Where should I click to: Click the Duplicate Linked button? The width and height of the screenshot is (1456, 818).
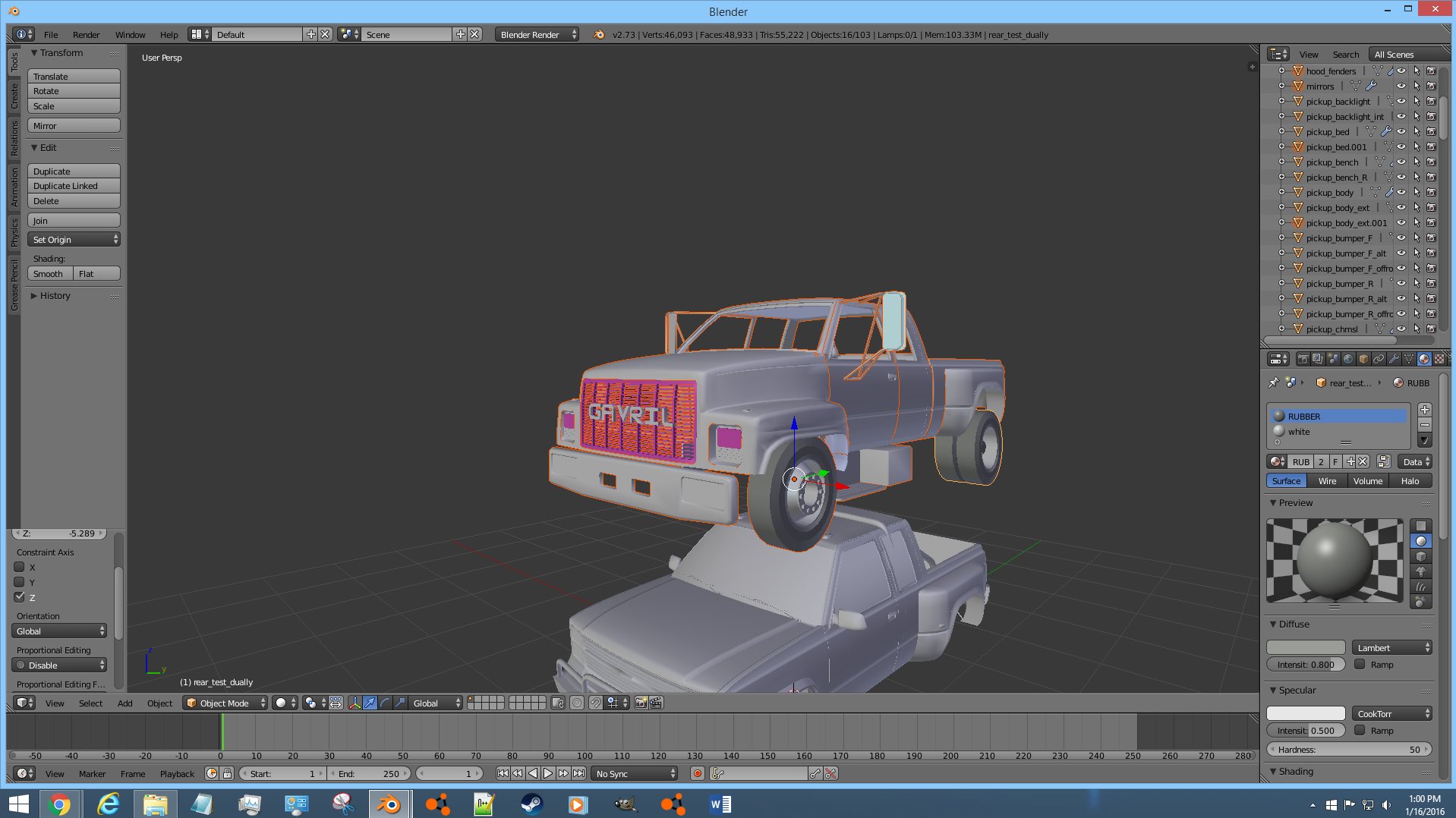[74, 186]
